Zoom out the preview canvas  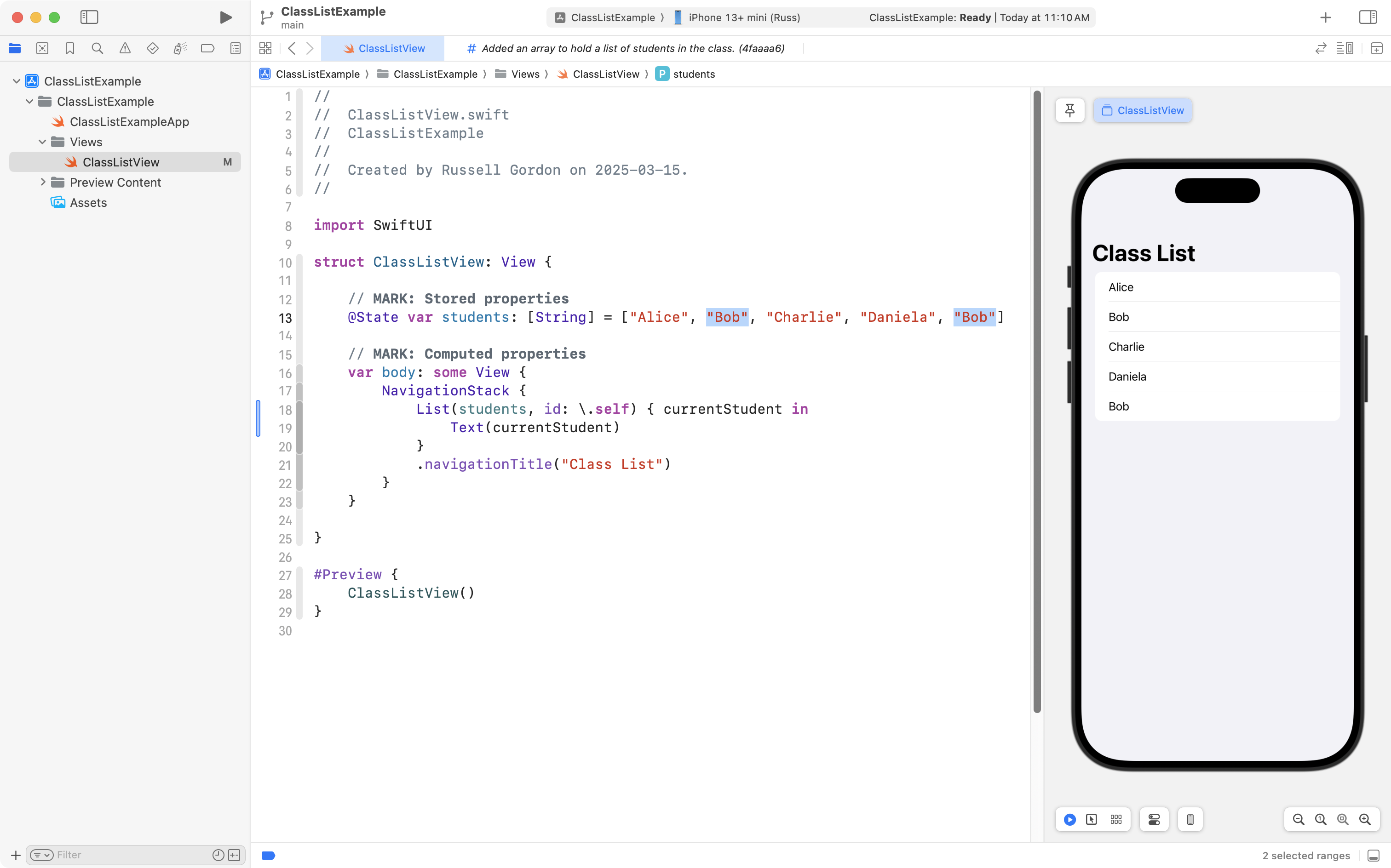coord(1298,819)
